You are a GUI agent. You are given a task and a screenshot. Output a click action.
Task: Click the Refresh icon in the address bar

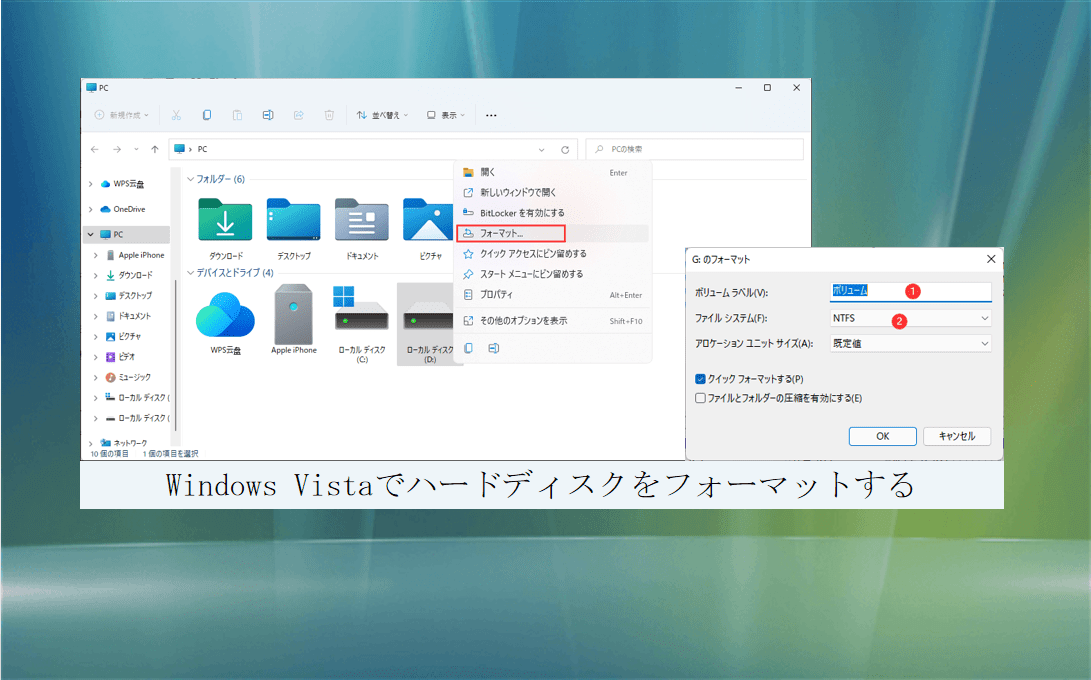point(565,148)
